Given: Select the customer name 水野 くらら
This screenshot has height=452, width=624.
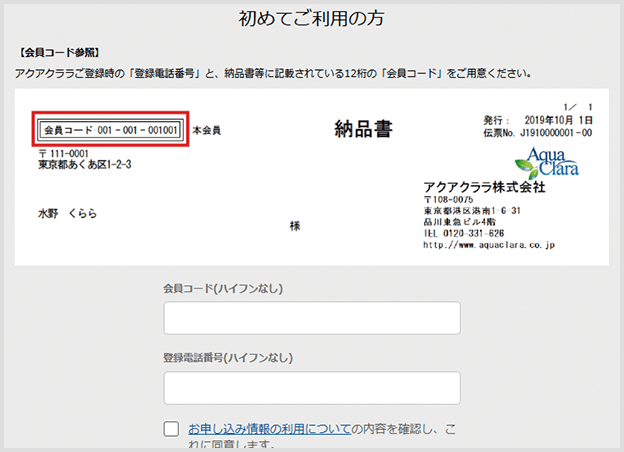Looking at the screenshot, I should click(x=75, y=213).
